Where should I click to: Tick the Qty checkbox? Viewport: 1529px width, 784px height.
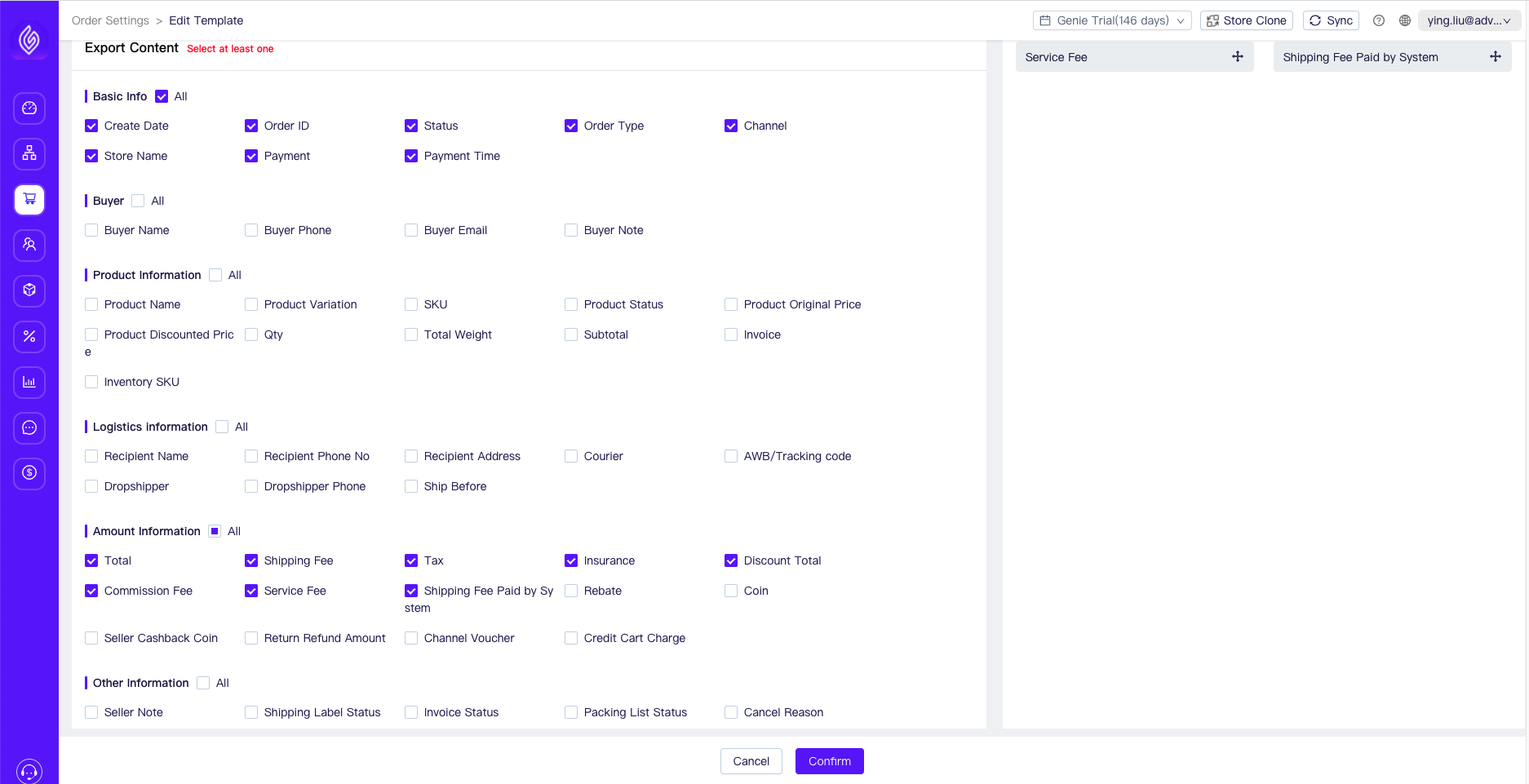tap(251, 334)
